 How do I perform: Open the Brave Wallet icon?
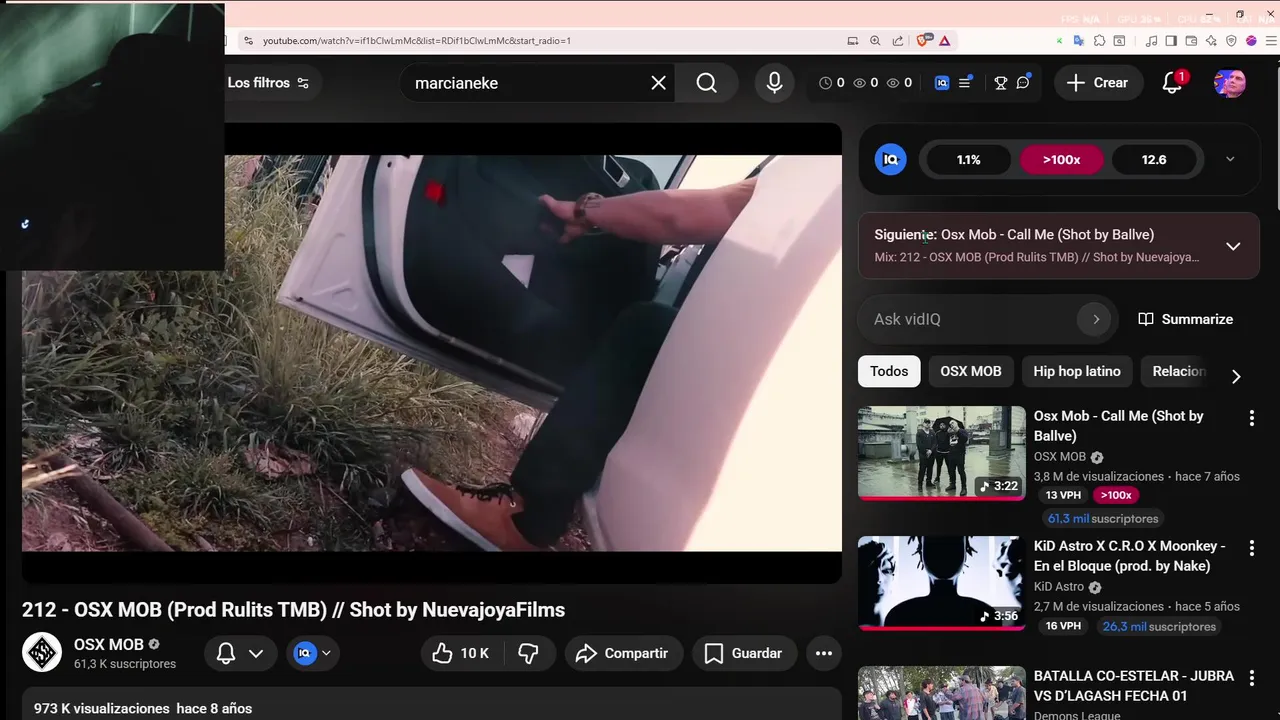(1191, 41)
